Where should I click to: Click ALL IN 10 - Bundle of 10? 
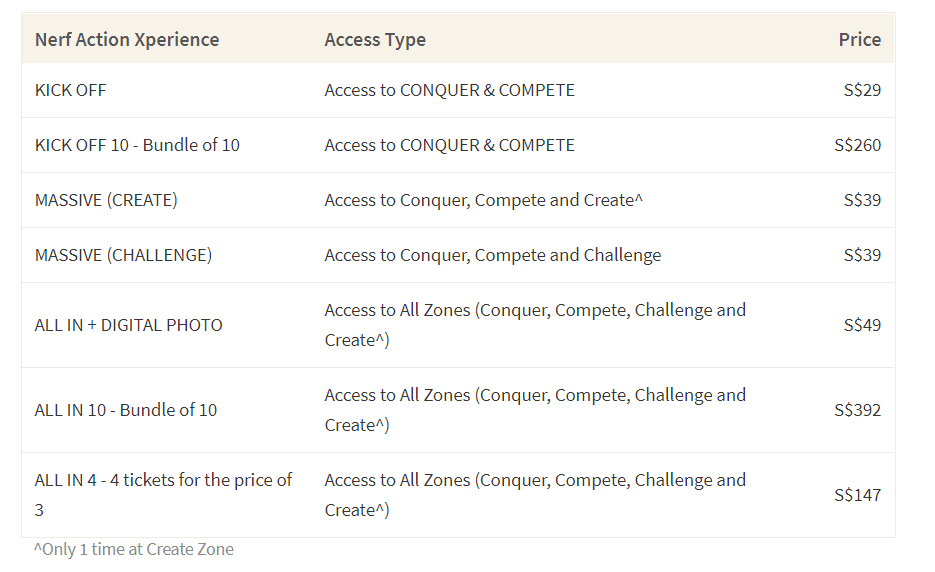tap(126, 410)
